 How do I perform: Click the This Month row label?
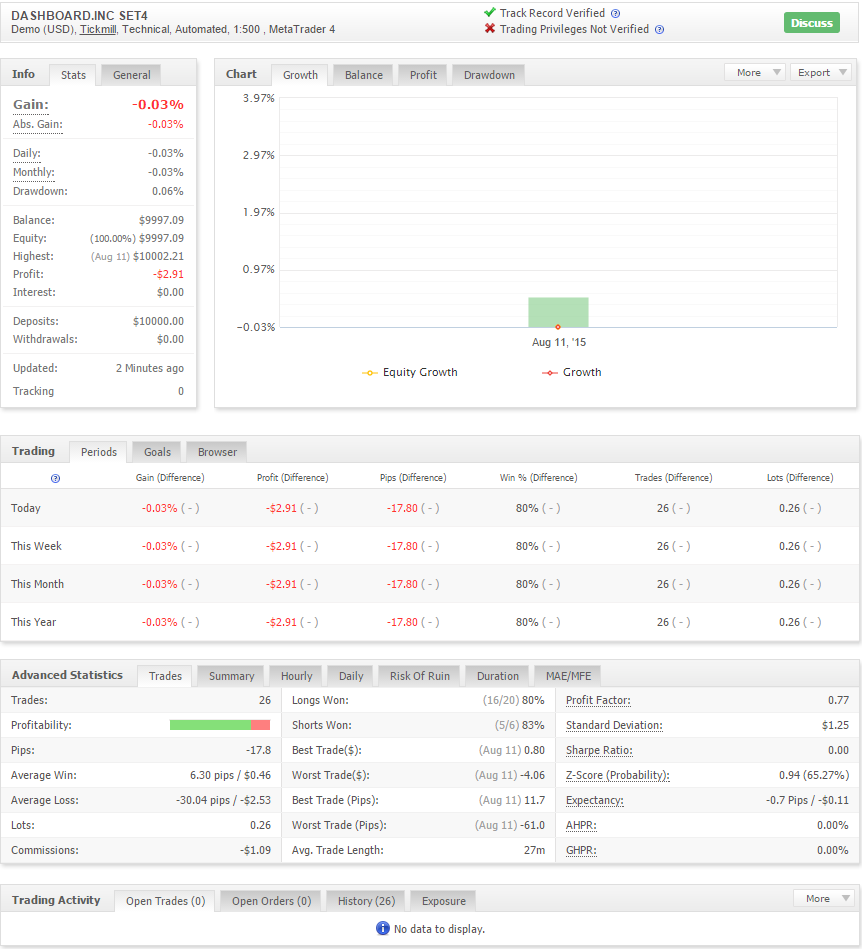coord(37,584)
